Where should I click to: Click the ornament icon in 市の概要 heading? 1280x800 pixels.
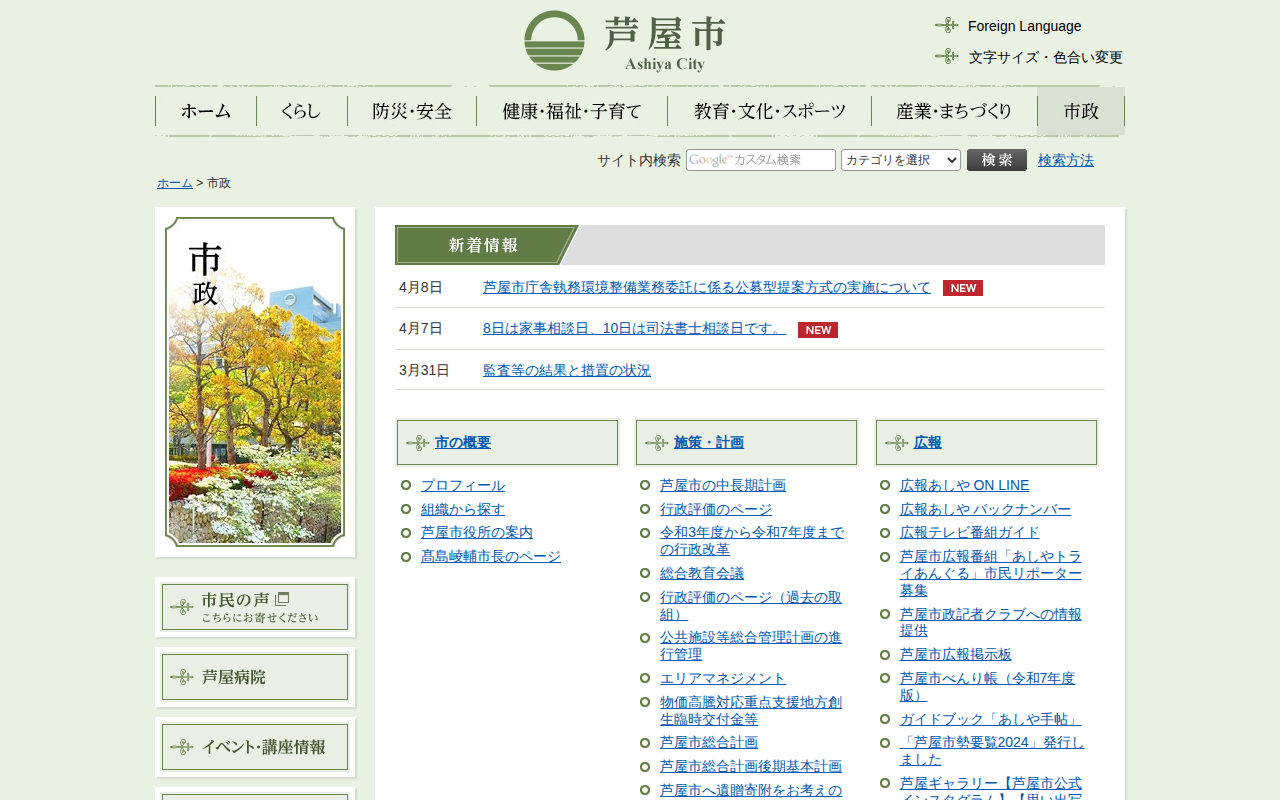tap(417, 443)
